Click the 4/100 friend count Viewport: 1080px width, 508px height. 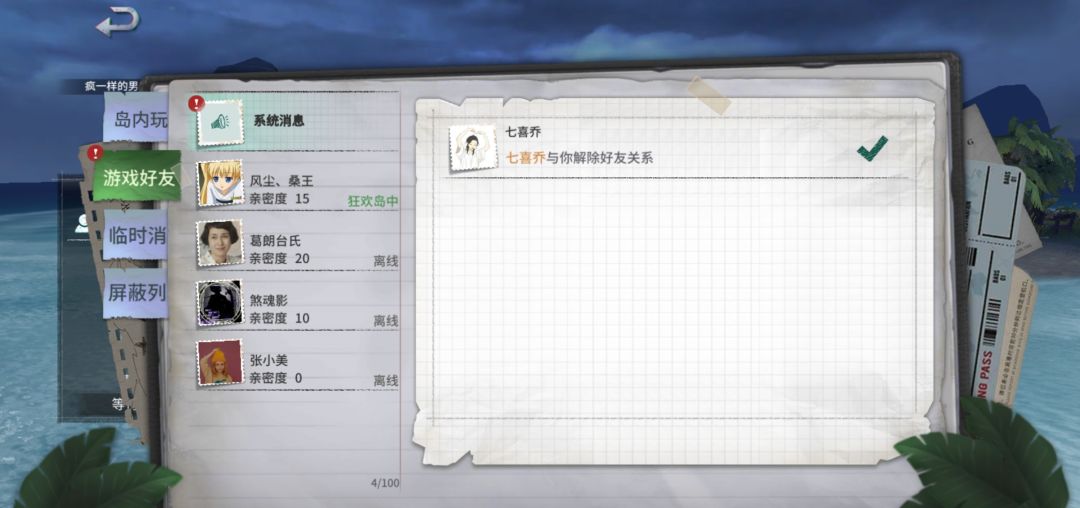tap(385, 483)
